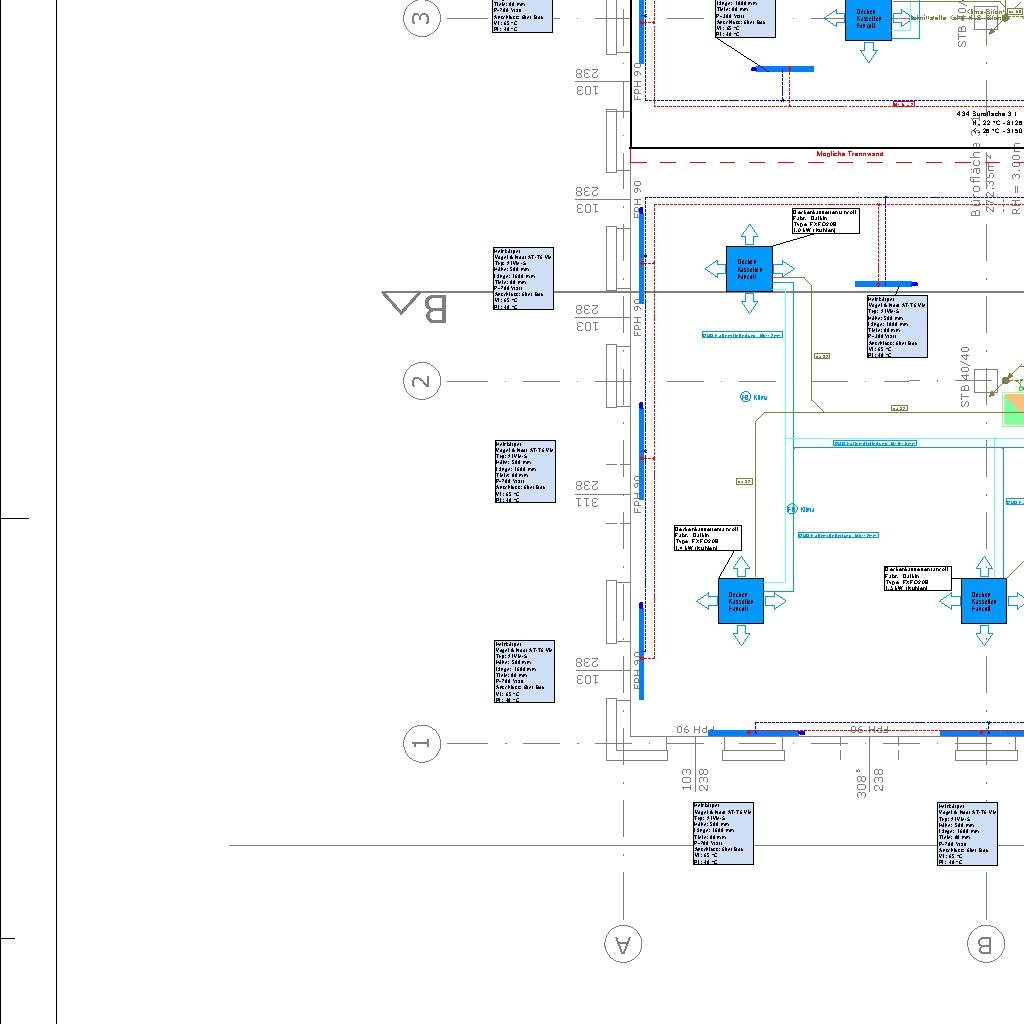The height and width of the screenshot is (1024, 1024).
Task: Click Daikin callout of bottom-left fancoil
Action: point(707,538)
